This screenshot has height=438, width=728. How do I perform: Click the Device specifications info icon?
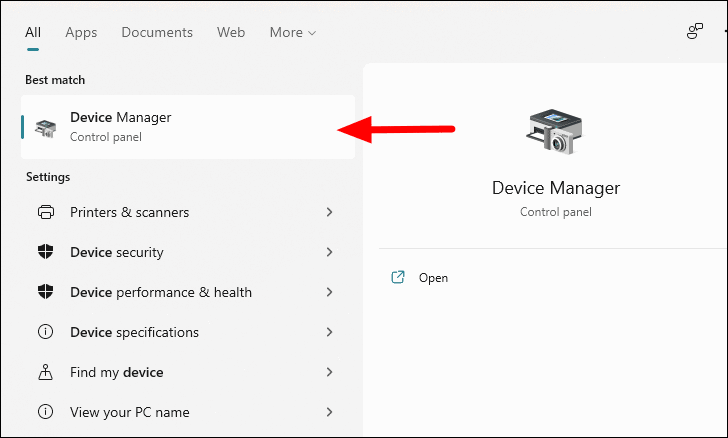pos(46,332)
